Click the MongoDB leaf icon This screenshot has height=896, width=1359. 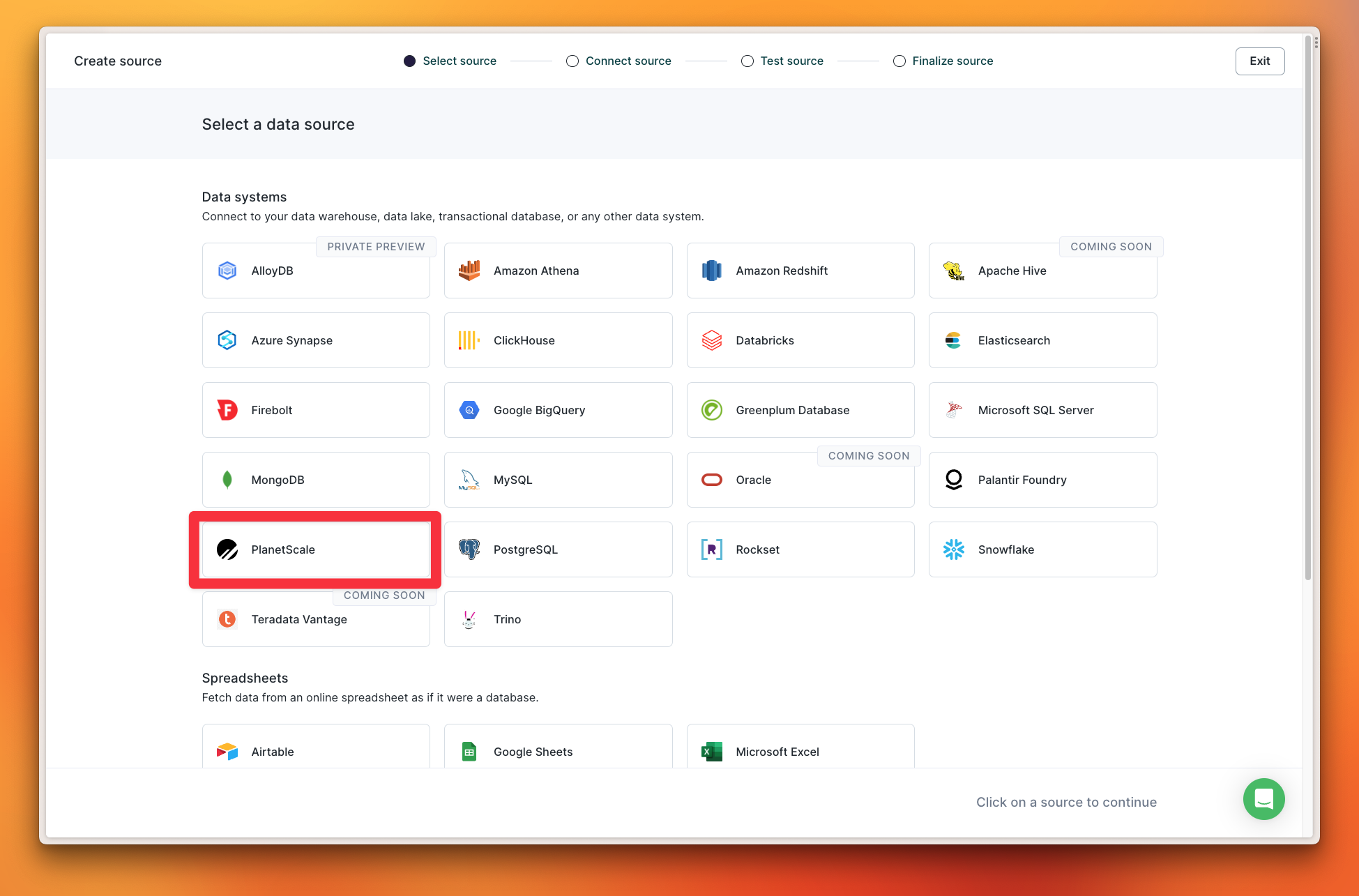227,480
